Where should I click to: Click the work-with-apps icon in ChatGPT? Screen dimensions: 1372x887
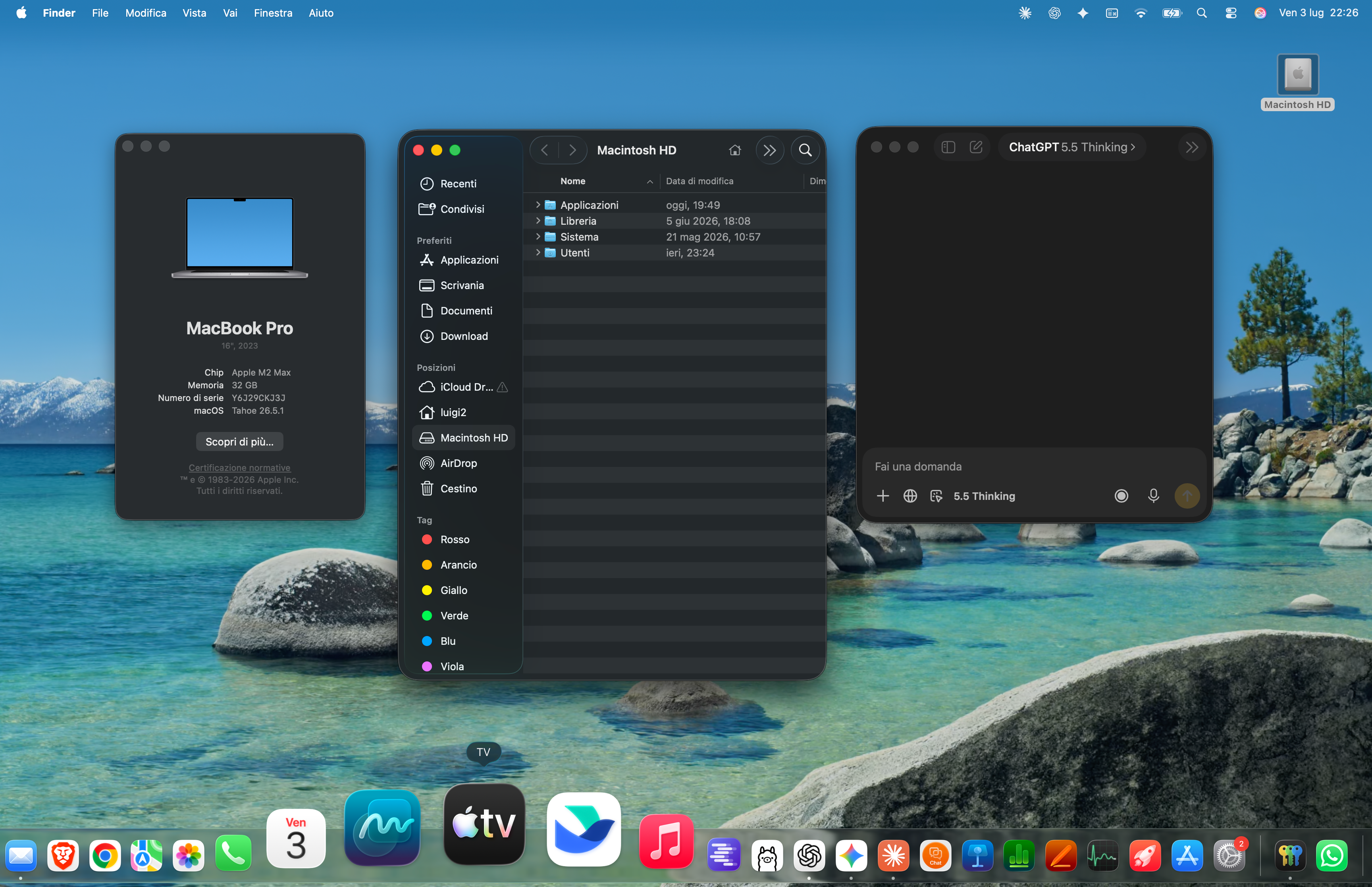point(936,496)
